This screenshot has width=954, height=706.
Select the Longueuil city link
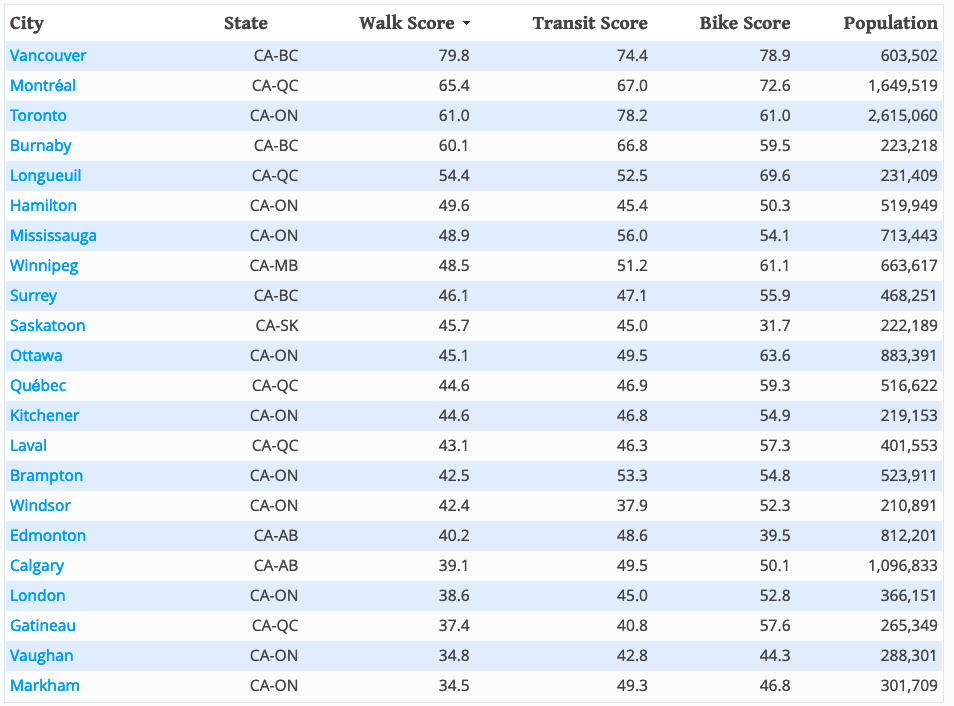point(46,176)
